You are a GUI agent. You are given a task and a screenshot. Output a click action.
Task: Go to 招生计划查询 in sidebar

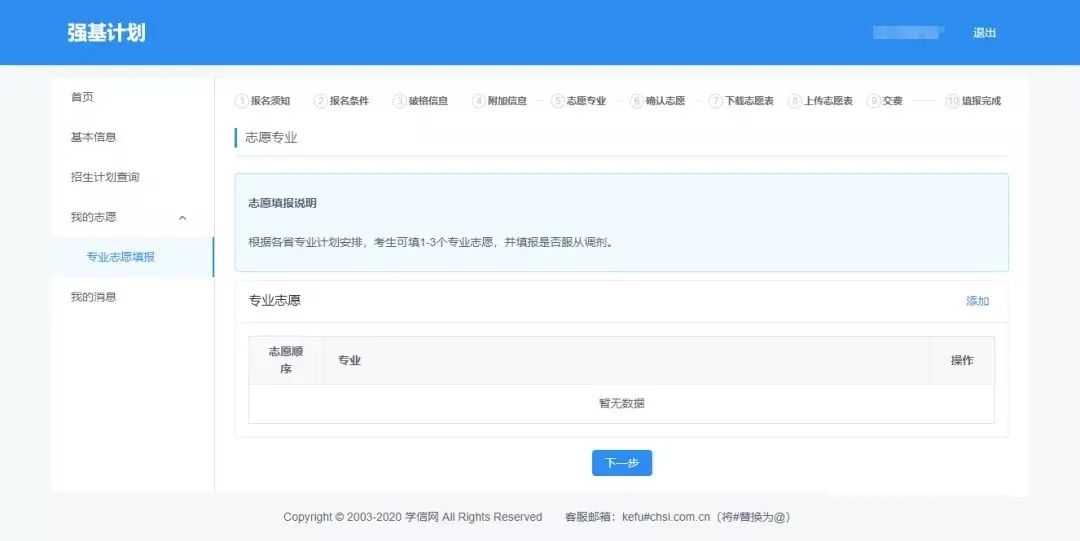coord(104,177)
